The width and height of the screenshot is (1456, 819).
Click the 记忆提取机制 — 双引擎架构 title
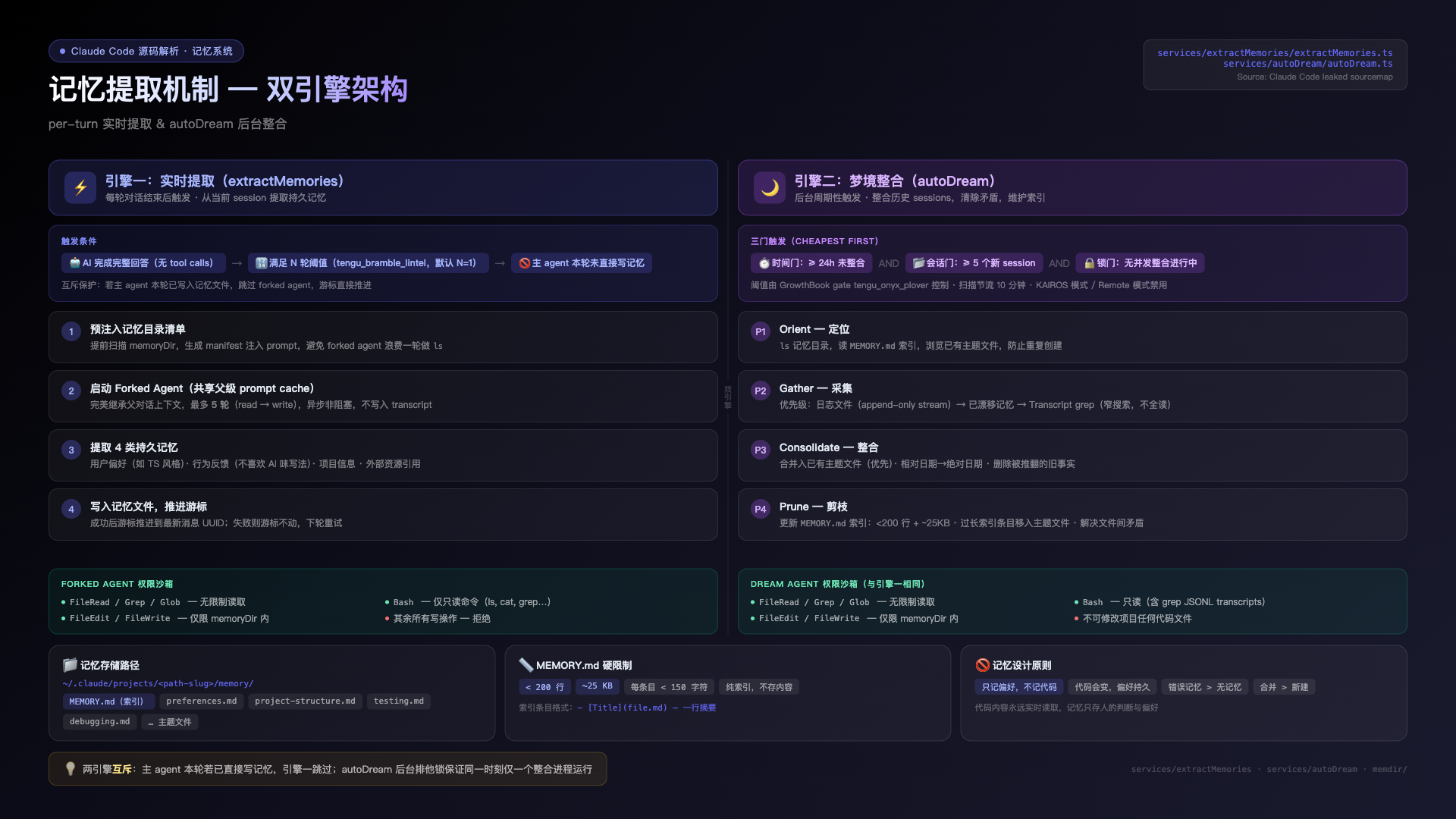point(228,89)
